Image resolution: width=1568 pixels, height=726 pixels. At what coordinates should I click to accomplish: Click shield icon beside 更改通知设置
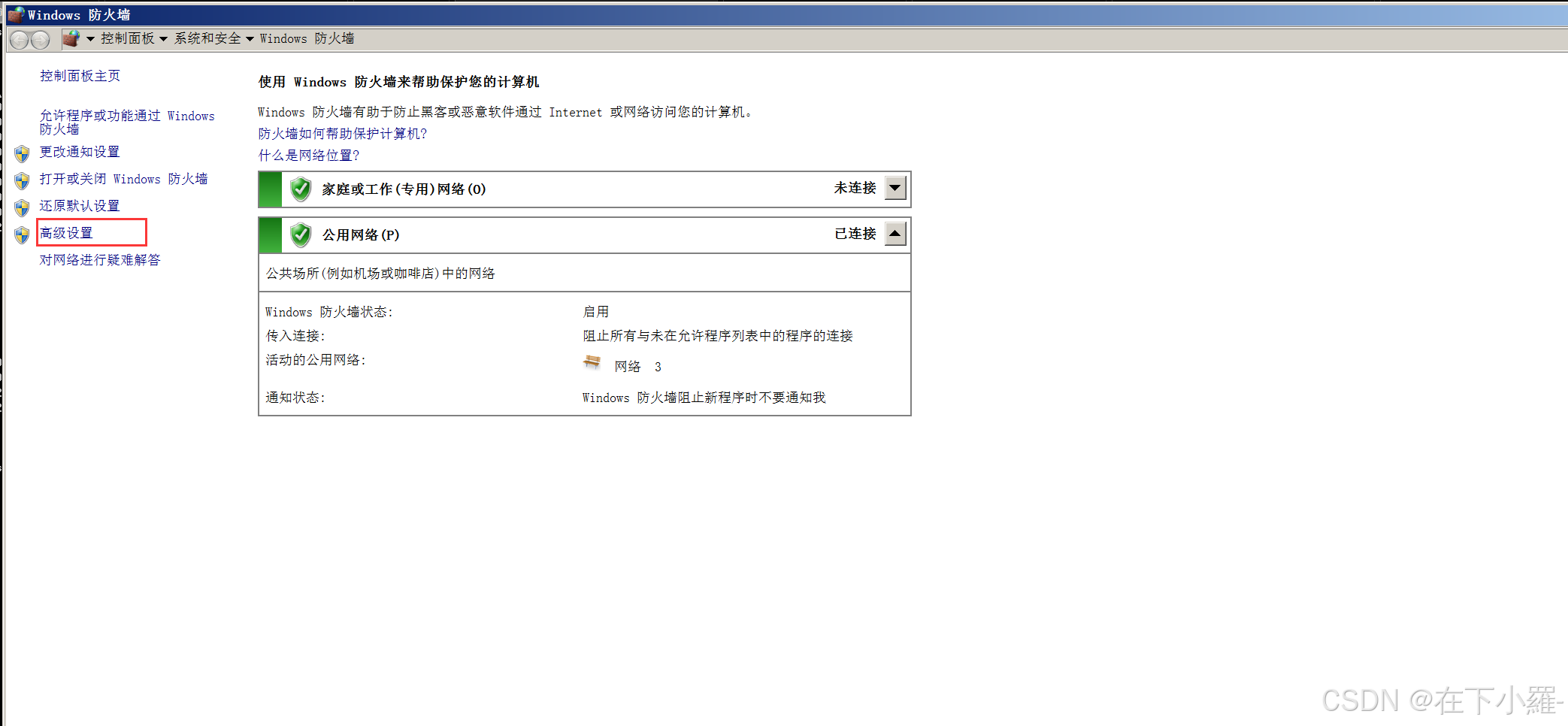[x=22, y=153]
